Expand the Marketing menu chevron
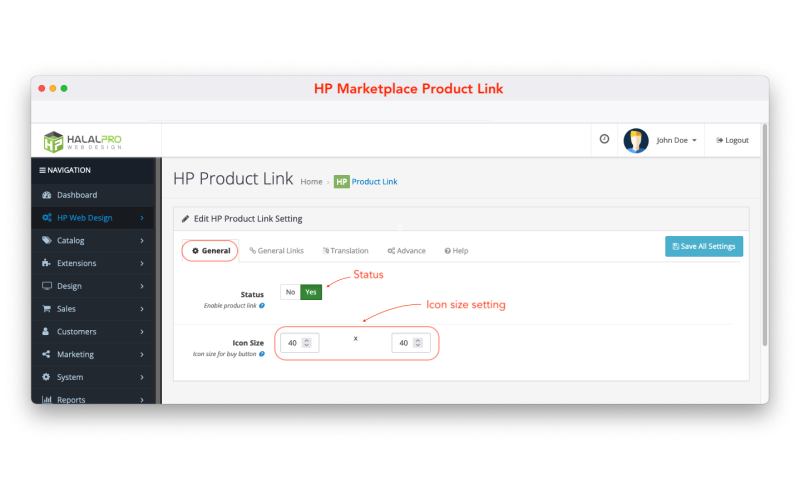This screenshot has height=500, width=800. point(142,354)
